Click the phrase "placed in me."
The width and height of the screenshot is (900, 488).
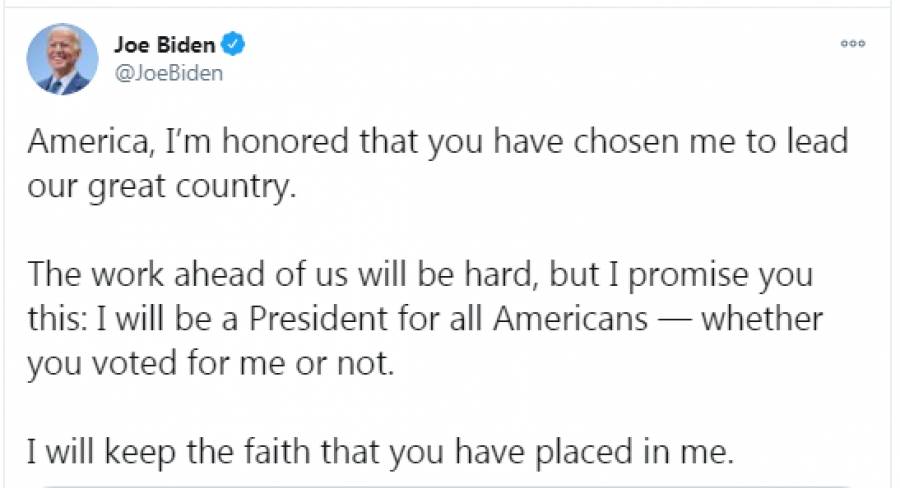(639, 452)
